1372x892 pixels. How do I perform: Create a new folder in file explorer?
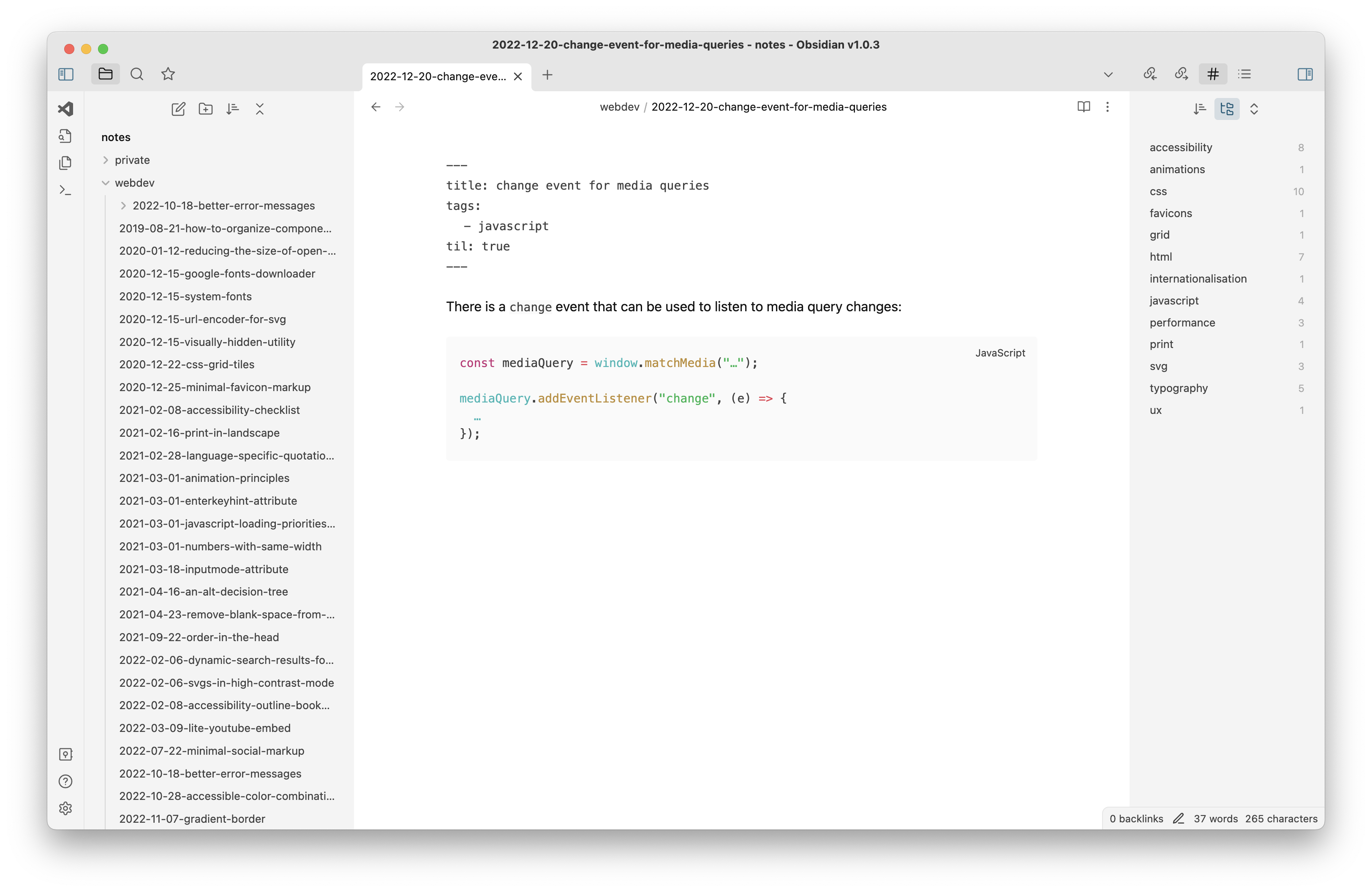click(x=205, y=109)
